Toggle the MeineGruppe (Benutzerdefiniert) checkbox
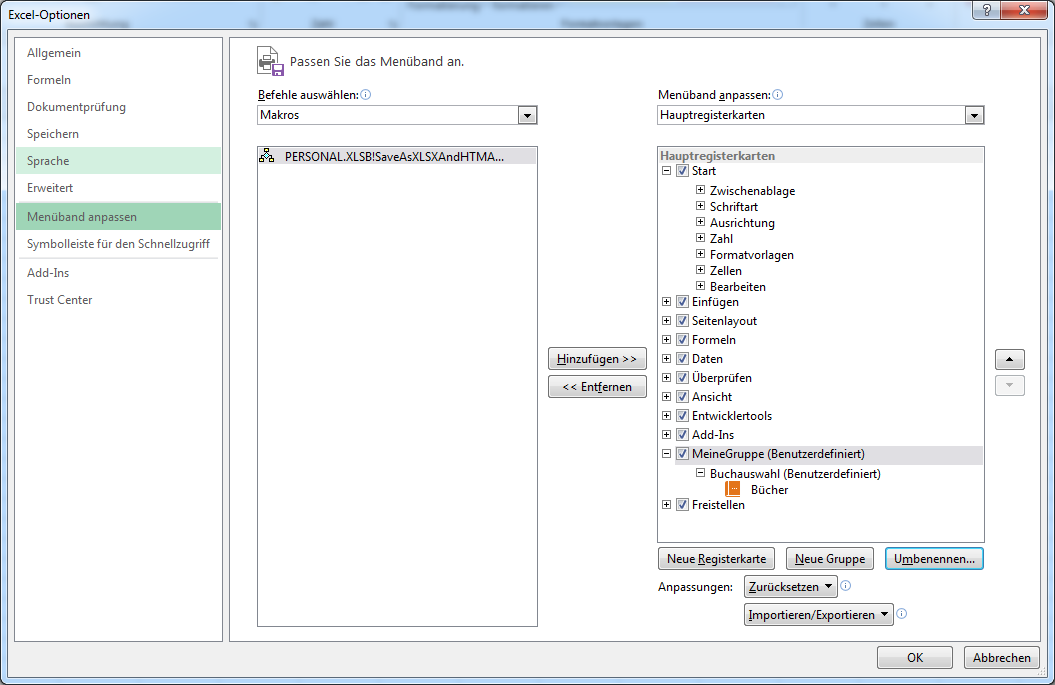 [x=682, y=454]
